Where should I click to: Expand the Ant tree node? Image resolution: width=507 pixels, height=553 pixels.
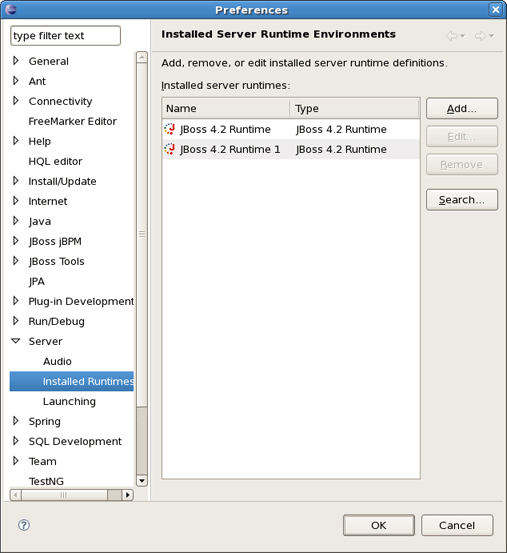tap(16, 81)
